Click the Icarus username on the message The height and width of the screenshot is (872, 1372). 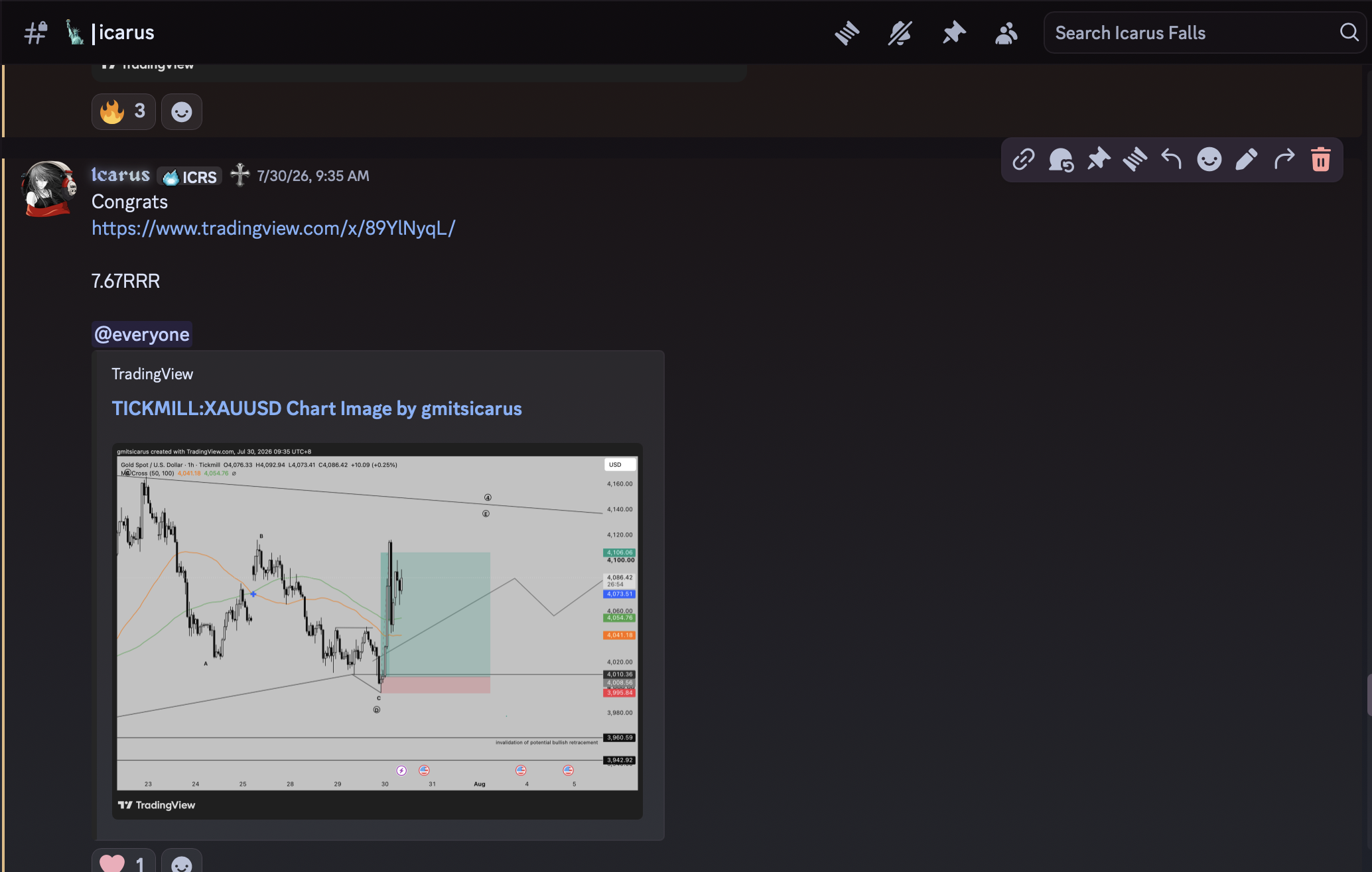coord(121,175)
